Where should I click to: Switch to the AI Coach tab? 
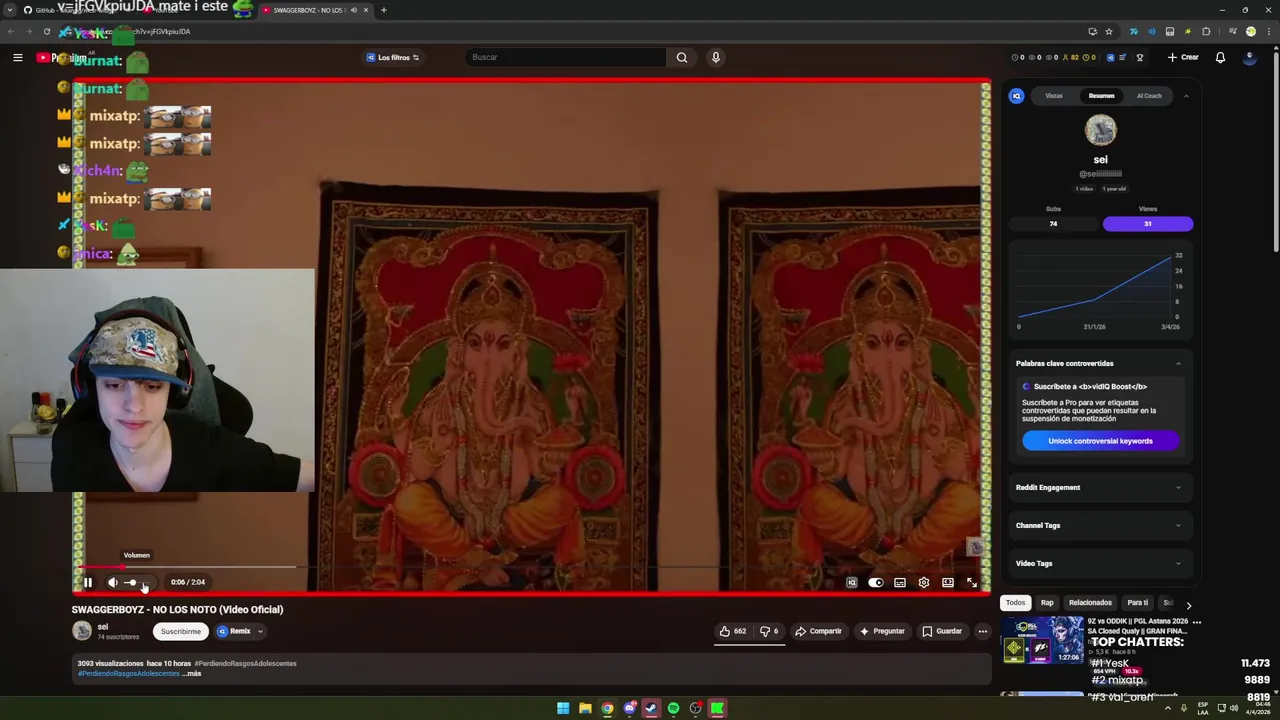[1149, 96]
